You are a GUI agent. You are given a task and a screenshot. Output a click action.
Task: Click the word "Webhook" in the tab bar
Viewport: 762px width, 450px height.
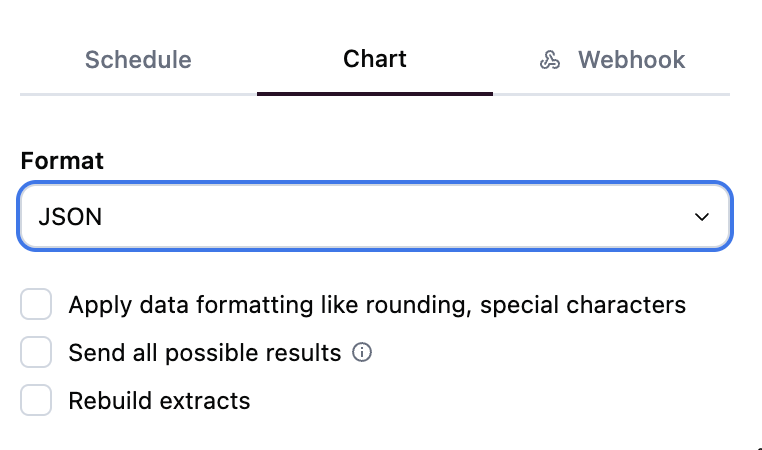[631, 59]
